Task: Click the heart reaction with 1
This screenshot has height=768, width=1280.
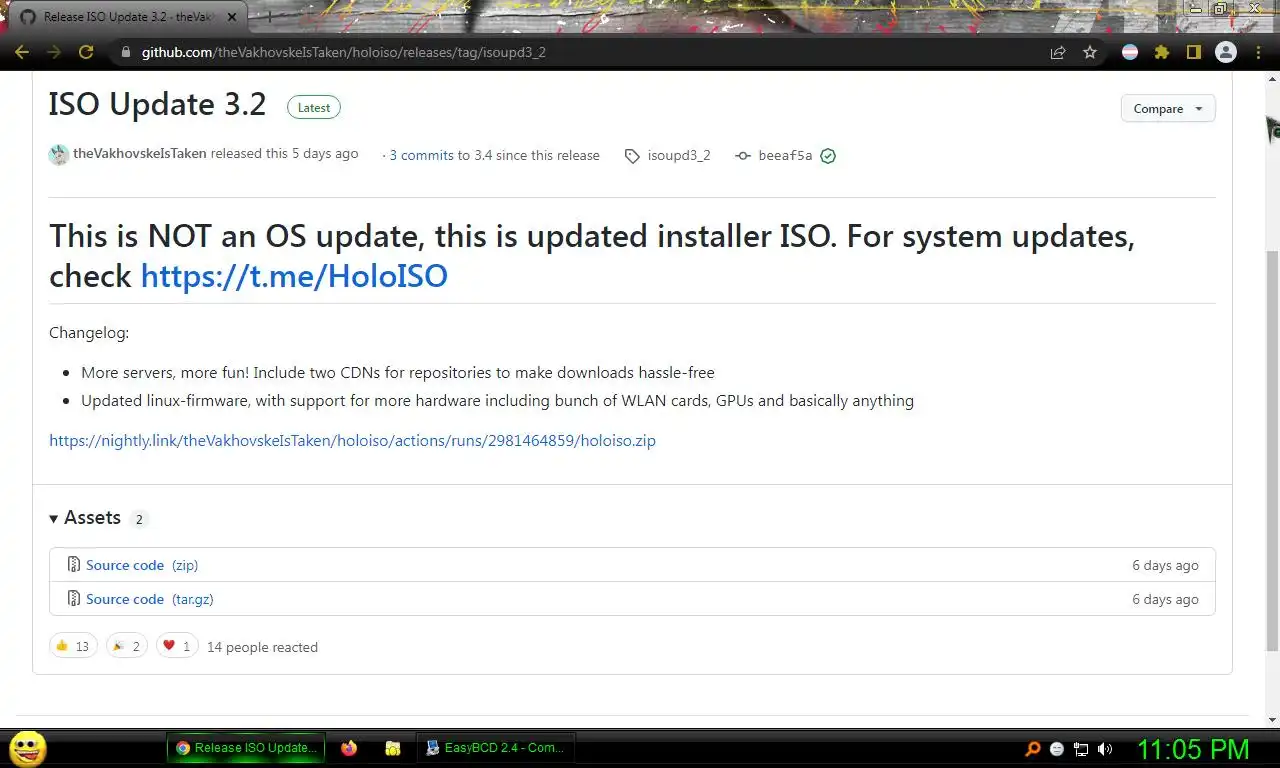Action: pyautogui.click(x=177, y=646)
